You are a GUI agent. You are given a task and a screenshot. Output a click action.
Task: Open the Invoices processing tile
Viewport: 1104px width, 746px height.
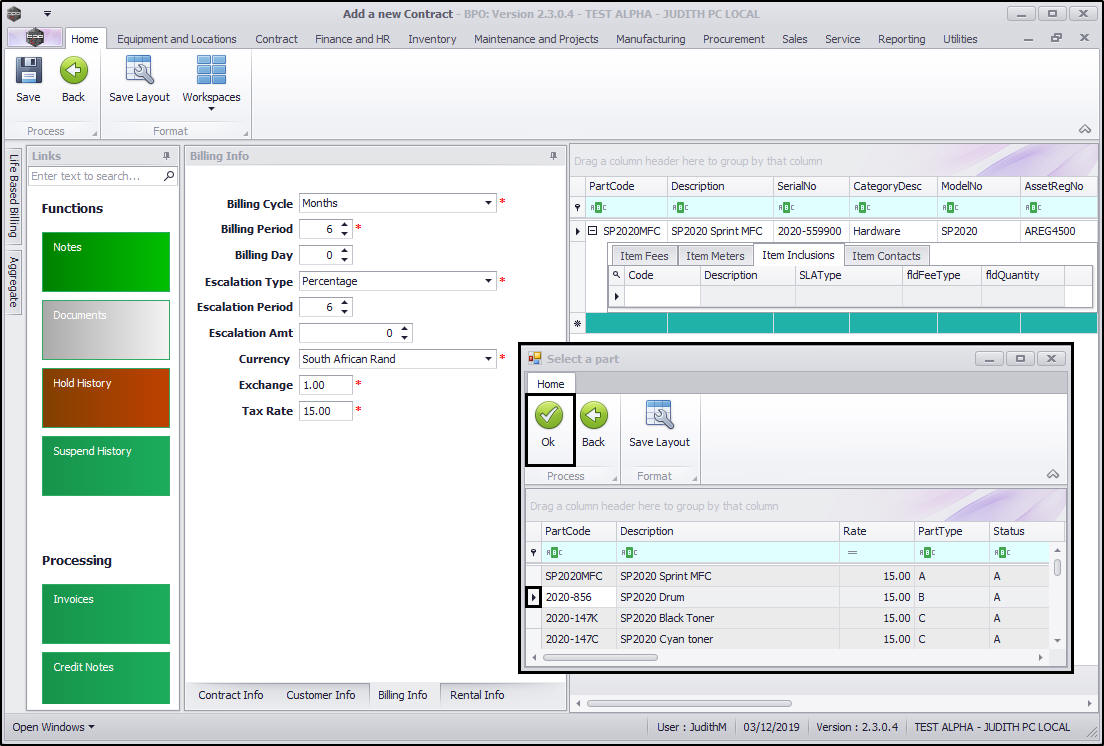105,614
